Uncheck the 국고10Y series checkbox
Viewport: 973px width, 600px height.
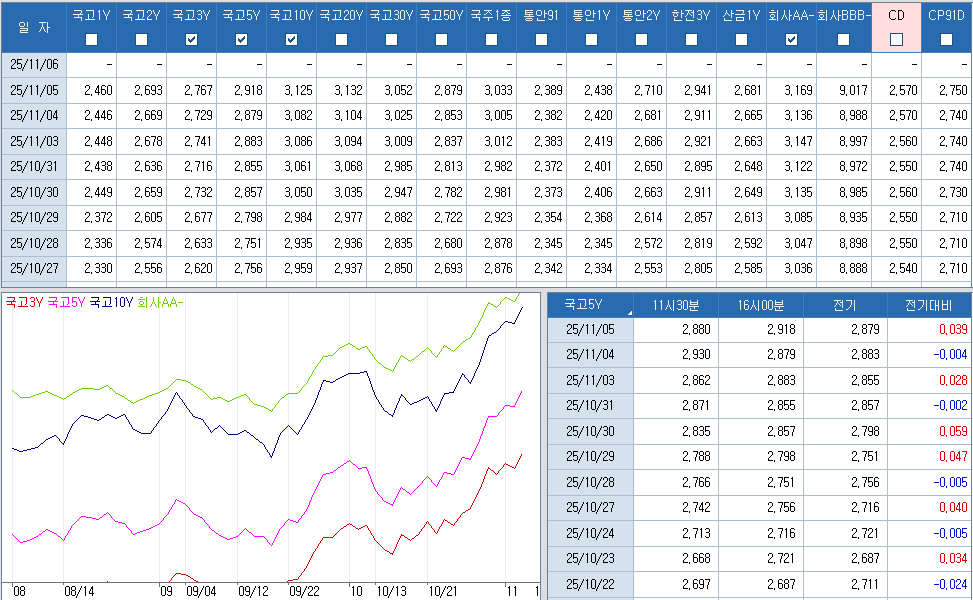pos(291,40)
